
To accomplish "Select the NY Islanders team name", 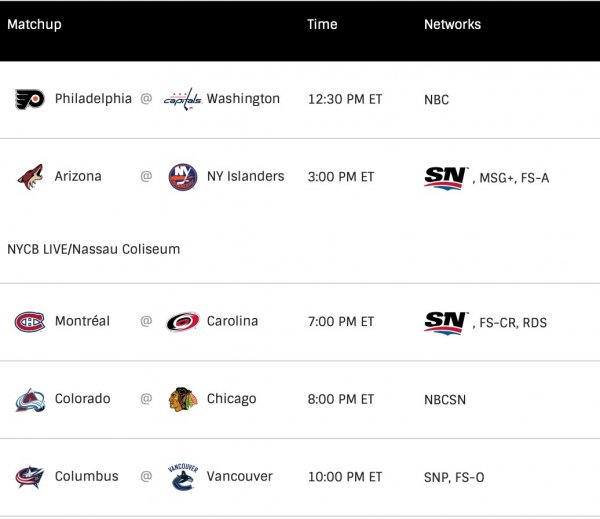I will pyautogui.click(x=245, y=177).
